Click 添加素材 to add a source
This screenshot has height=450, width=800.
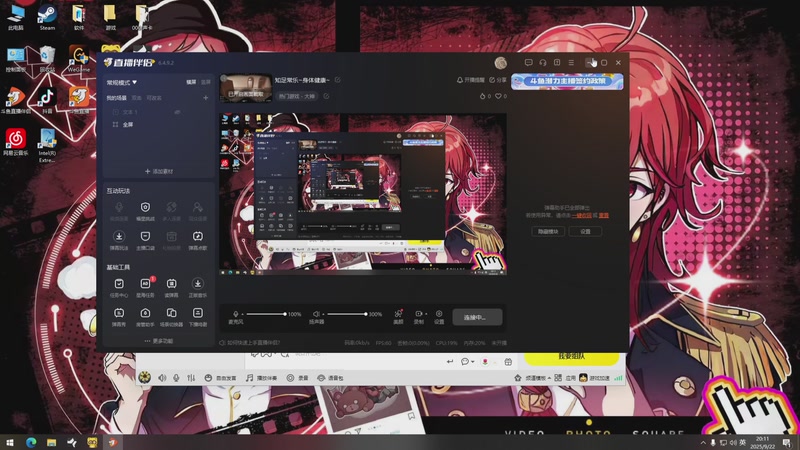(x=159, y=171)
